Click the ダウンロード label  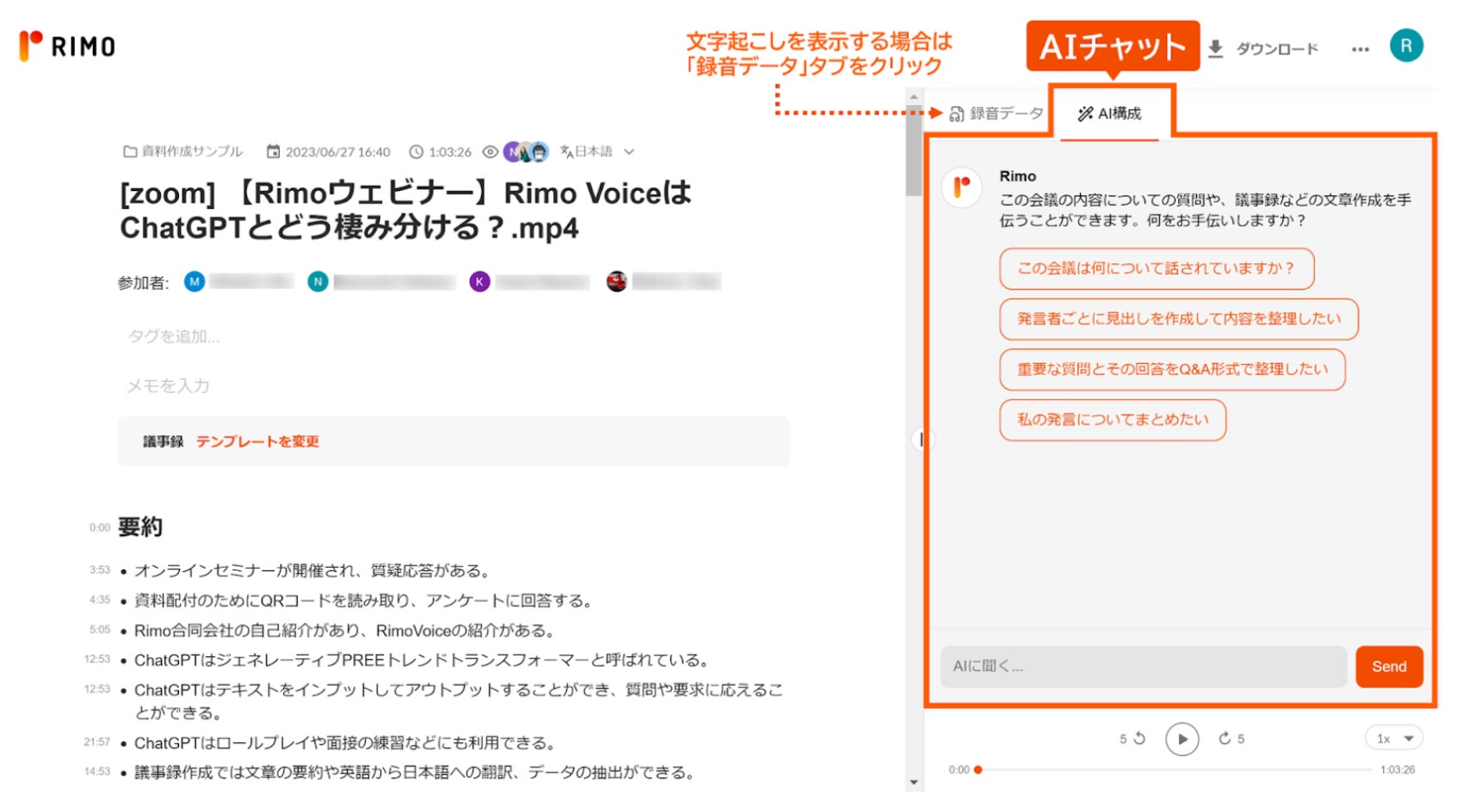[x=1276, y=49]
